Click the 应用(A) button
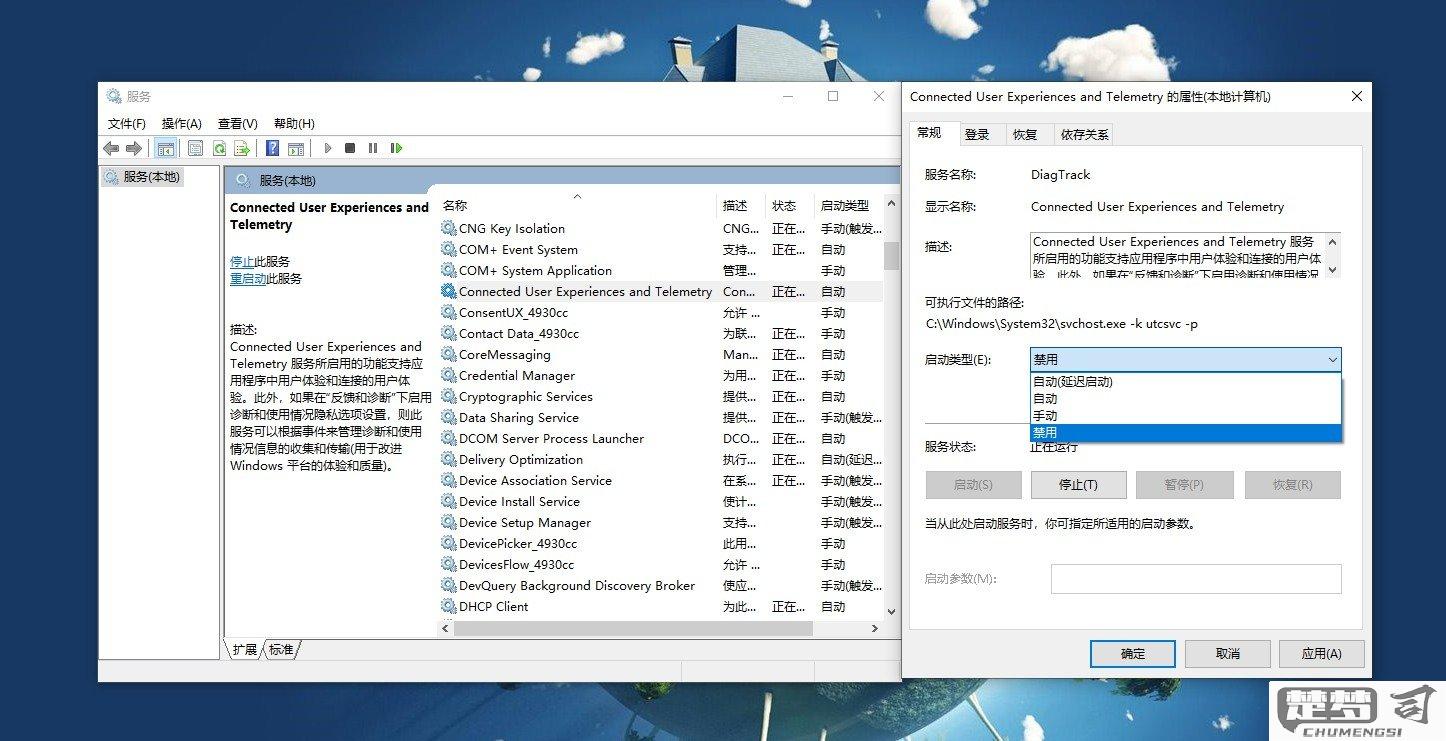Viewport: 1446px width, 741px height. coord(1321,654)
